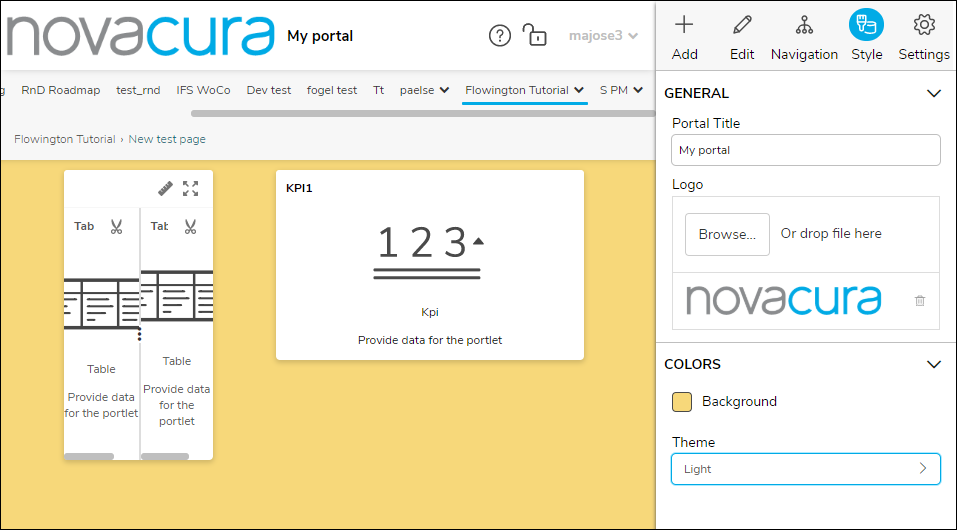Screen dimensions: 957x530
Task: Click the Background color label
Action: pyautogui.click(x=739, y=402)
